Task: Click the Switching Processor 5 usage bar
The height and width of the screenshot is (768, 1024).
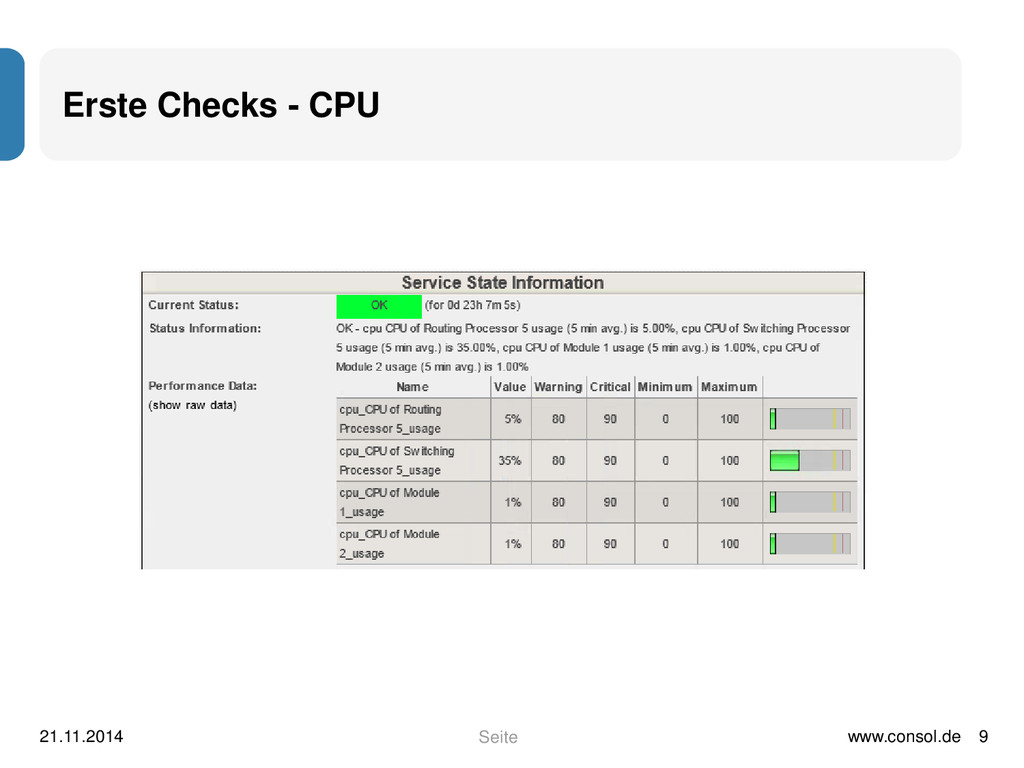Action: [810, 460]
